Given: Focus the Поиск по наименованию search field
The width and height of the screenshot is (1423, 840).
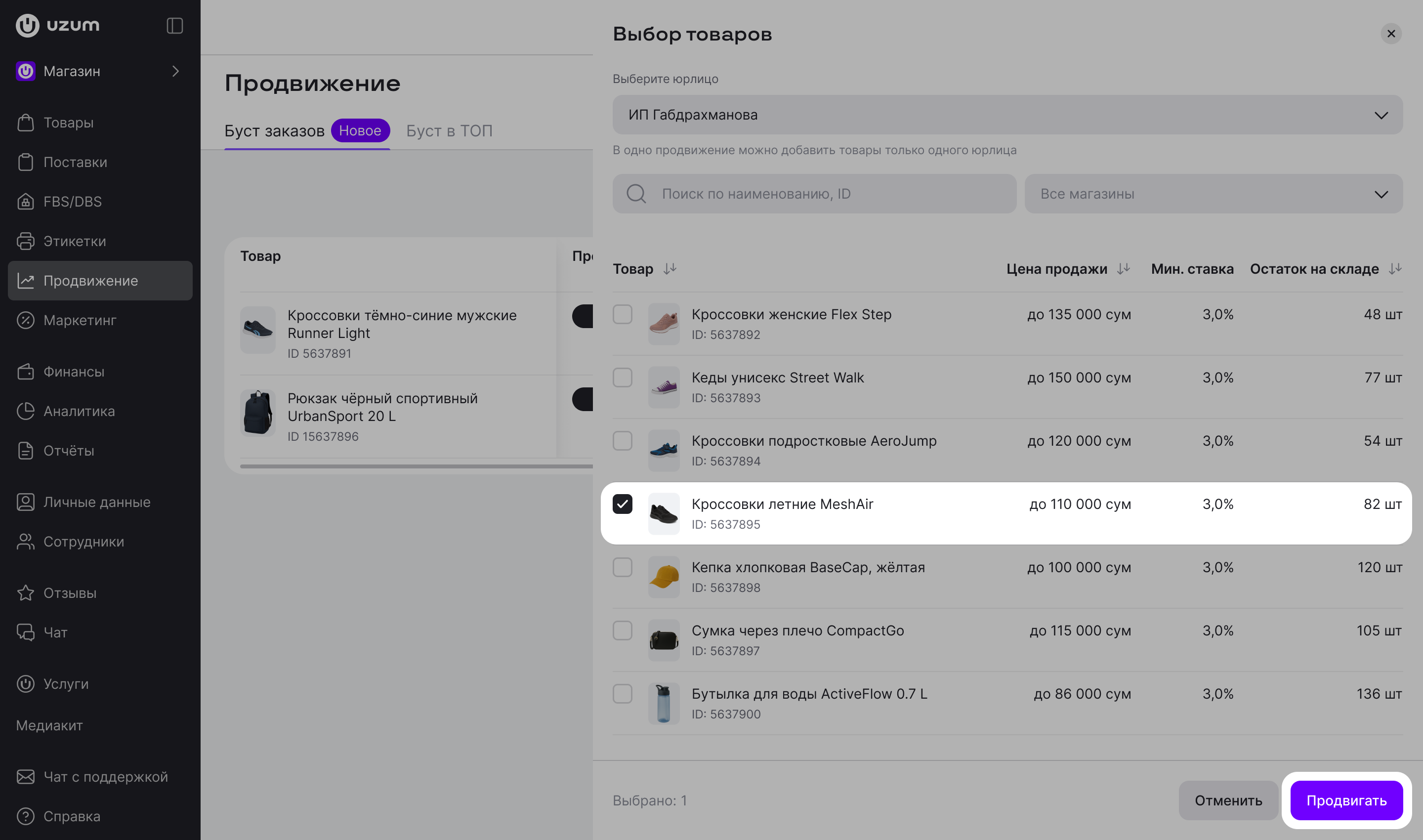Looking at the screenshot, I should click(814, 194).
